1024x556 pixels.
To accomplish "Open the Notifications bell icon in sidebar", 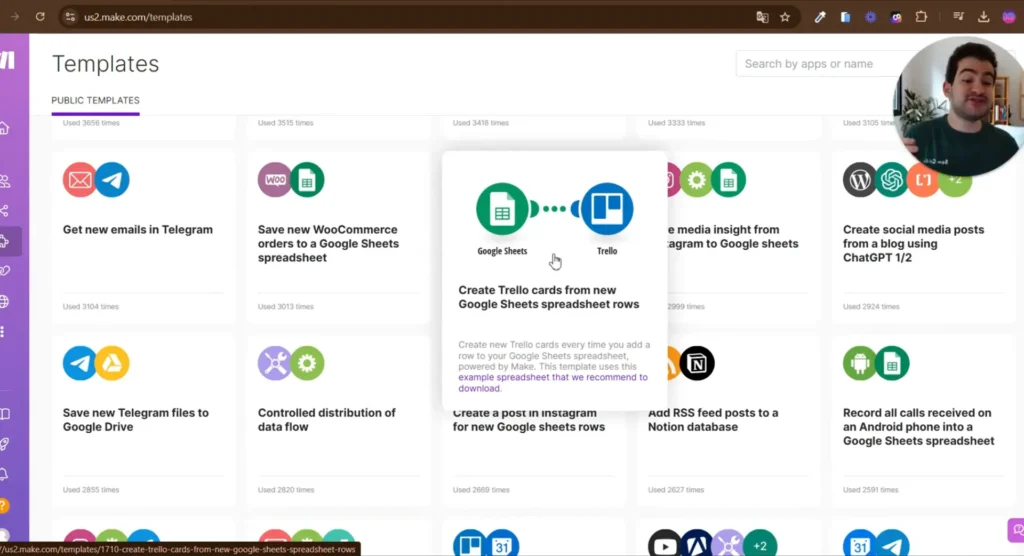I will (x=5, y=474).
